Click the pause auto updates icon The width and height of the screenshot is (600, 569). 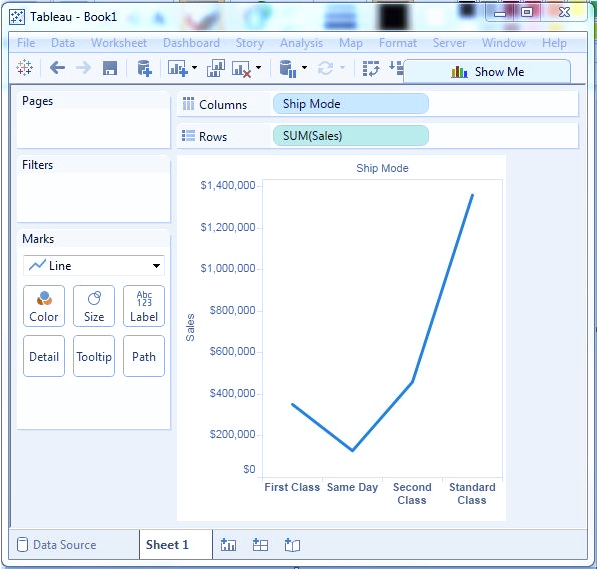click(x=288, y=69)
